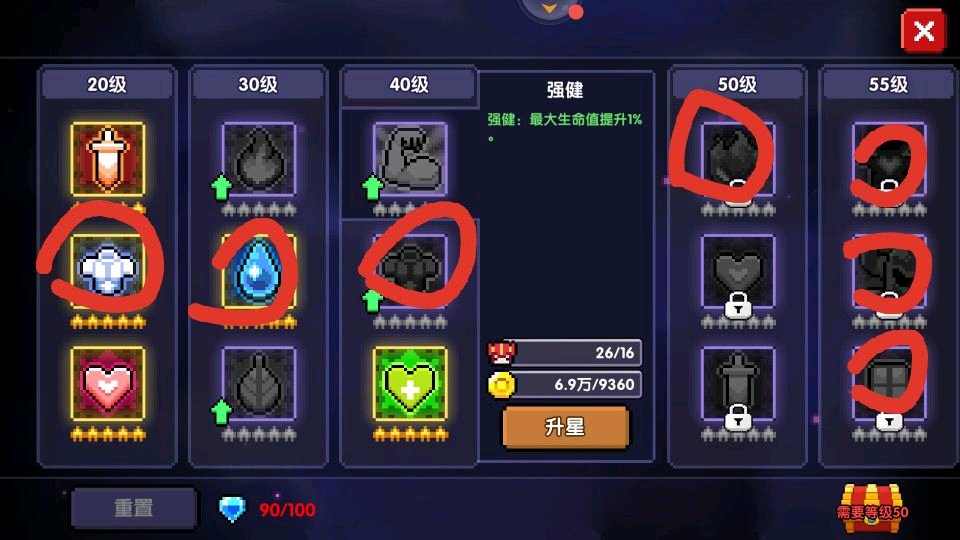The height and width of the screenshot is (540, 960).
Task: Click the 升星 upgrade button
Action: tap(566, 427)
